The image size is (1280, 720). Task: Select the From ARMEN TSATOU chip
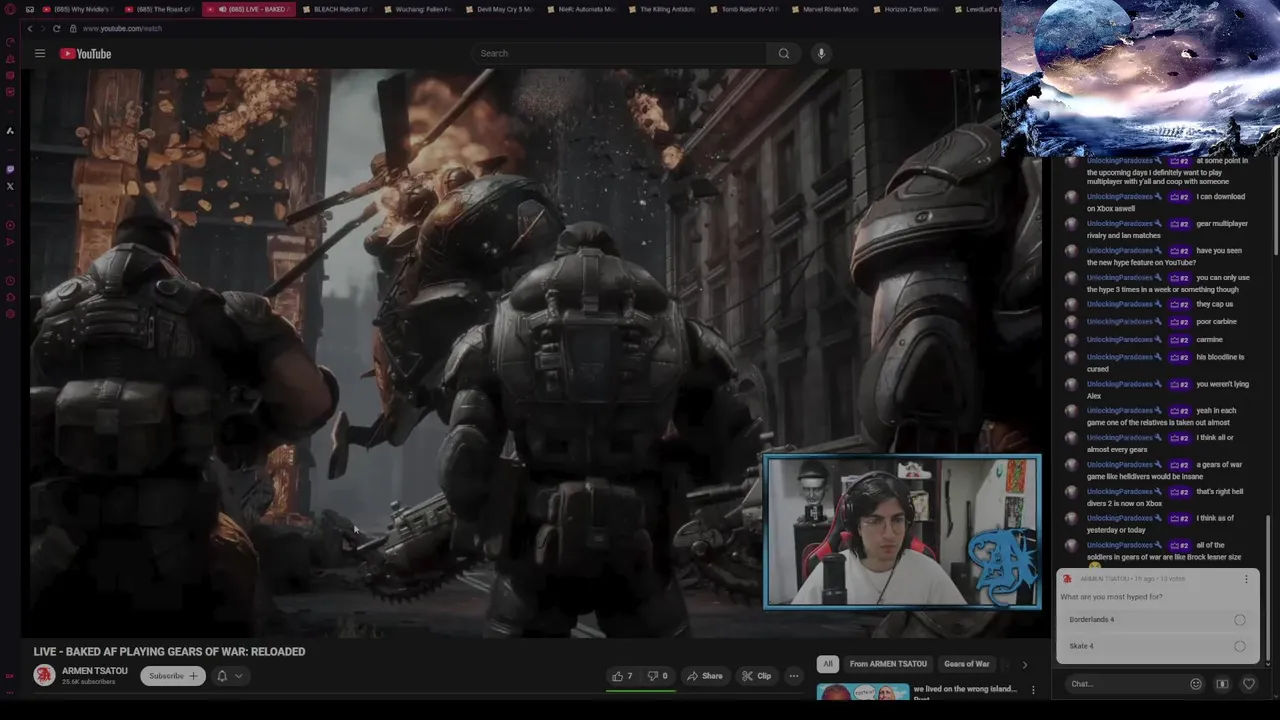[888, 664]
